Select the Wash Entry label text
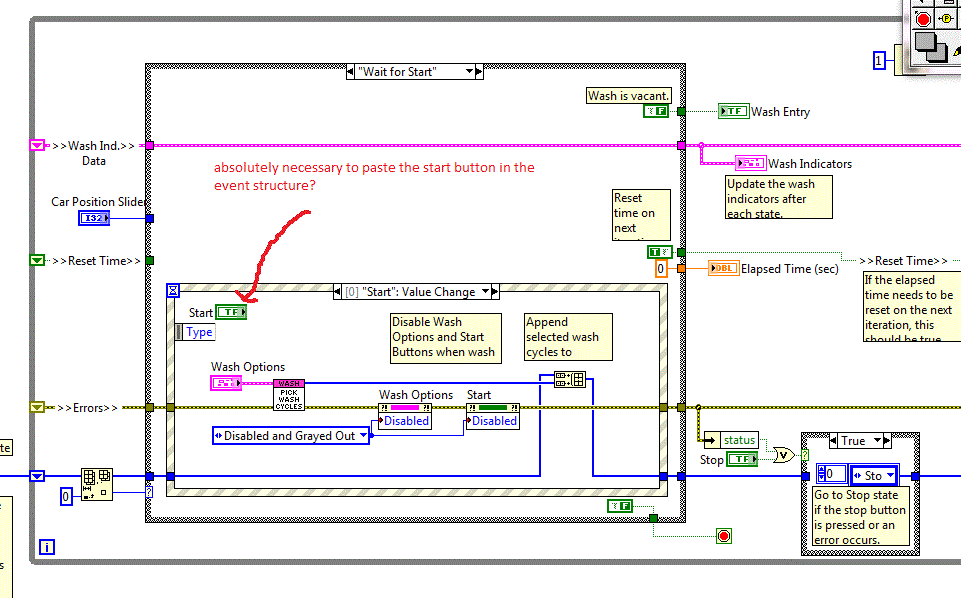The image size is (961, 598). pyautogui.click(x=780, y=112)
